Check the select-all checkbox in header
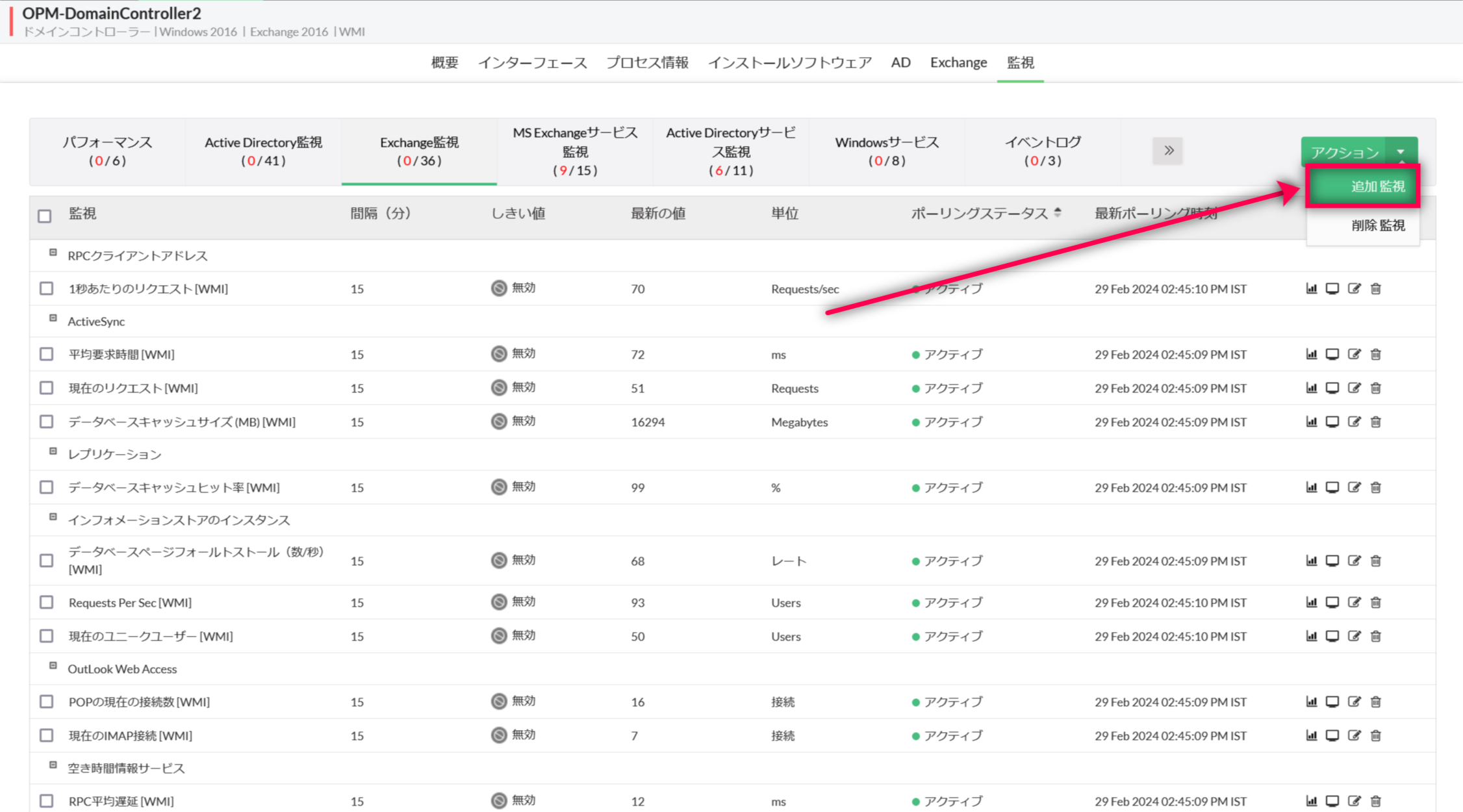 45,216
